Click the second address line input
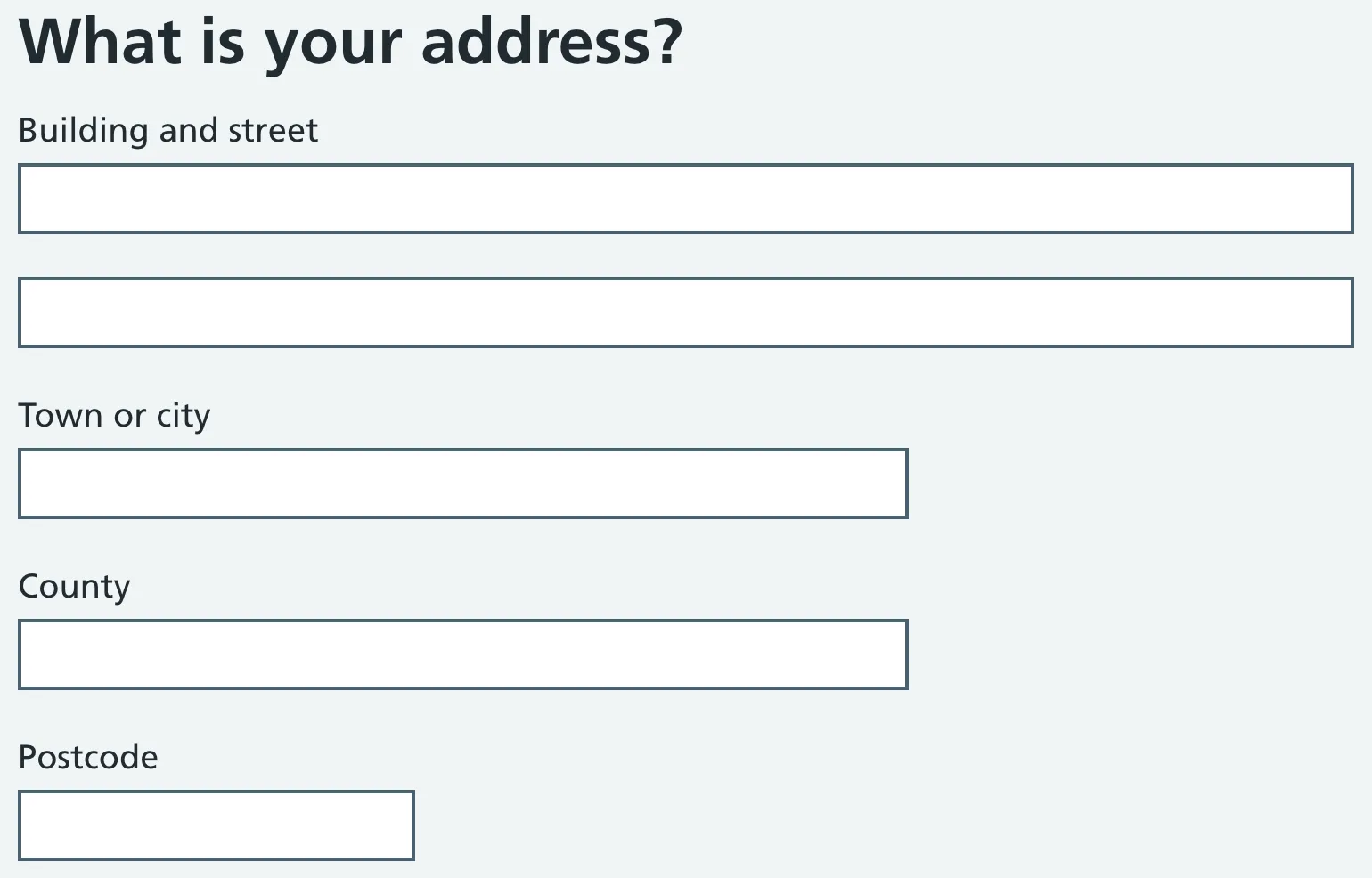This screenshot has width=1372, height=878. point(685,313)
